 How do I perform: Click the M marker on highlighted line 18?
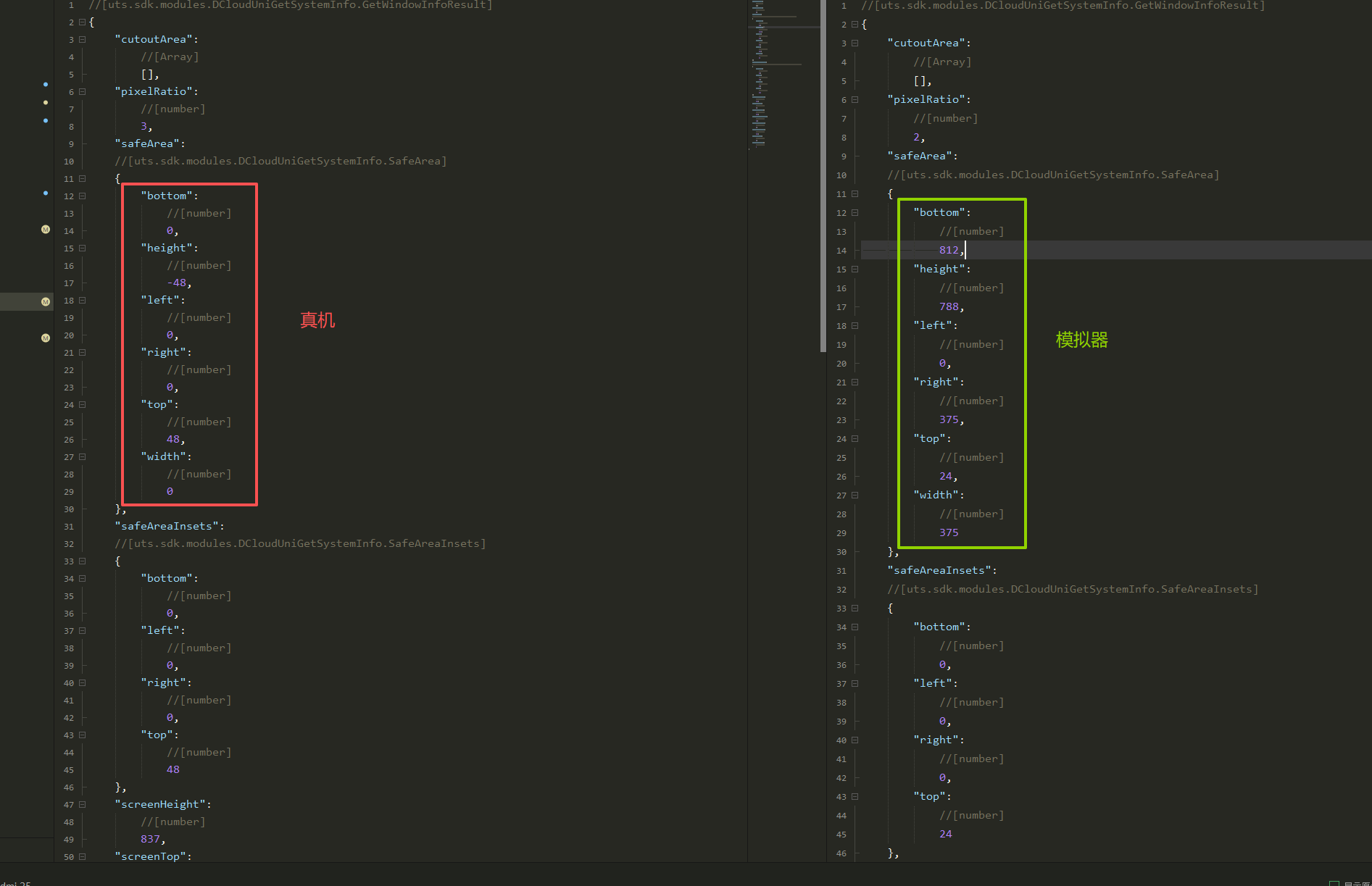point(46,301)
